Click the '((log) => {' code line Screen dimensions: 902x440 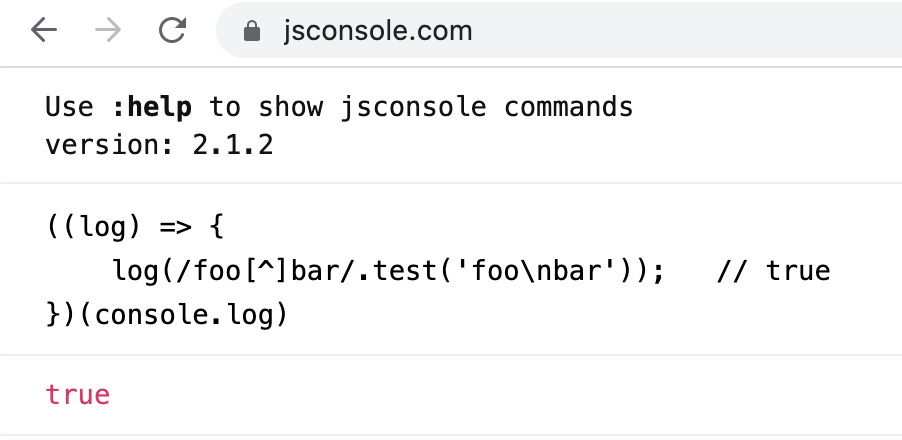pos(135,228)
